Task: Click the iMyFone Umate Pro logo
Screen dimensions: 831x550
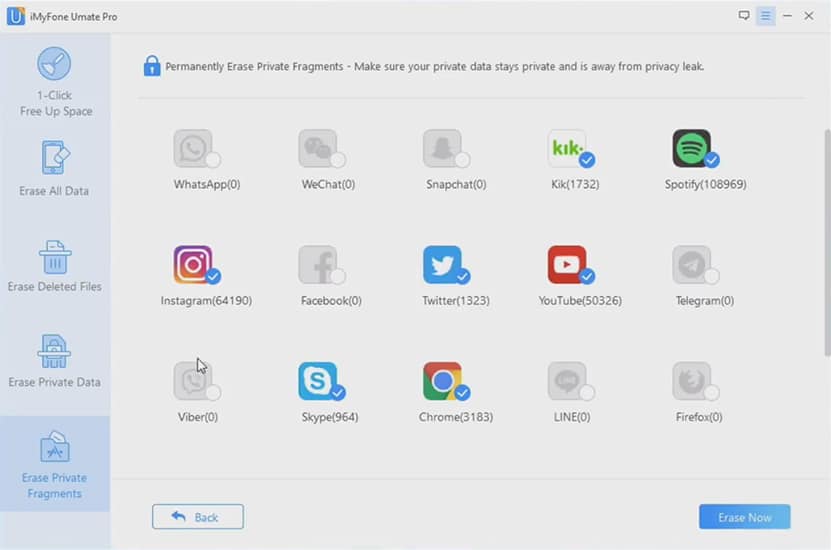Action: point(15,16)
